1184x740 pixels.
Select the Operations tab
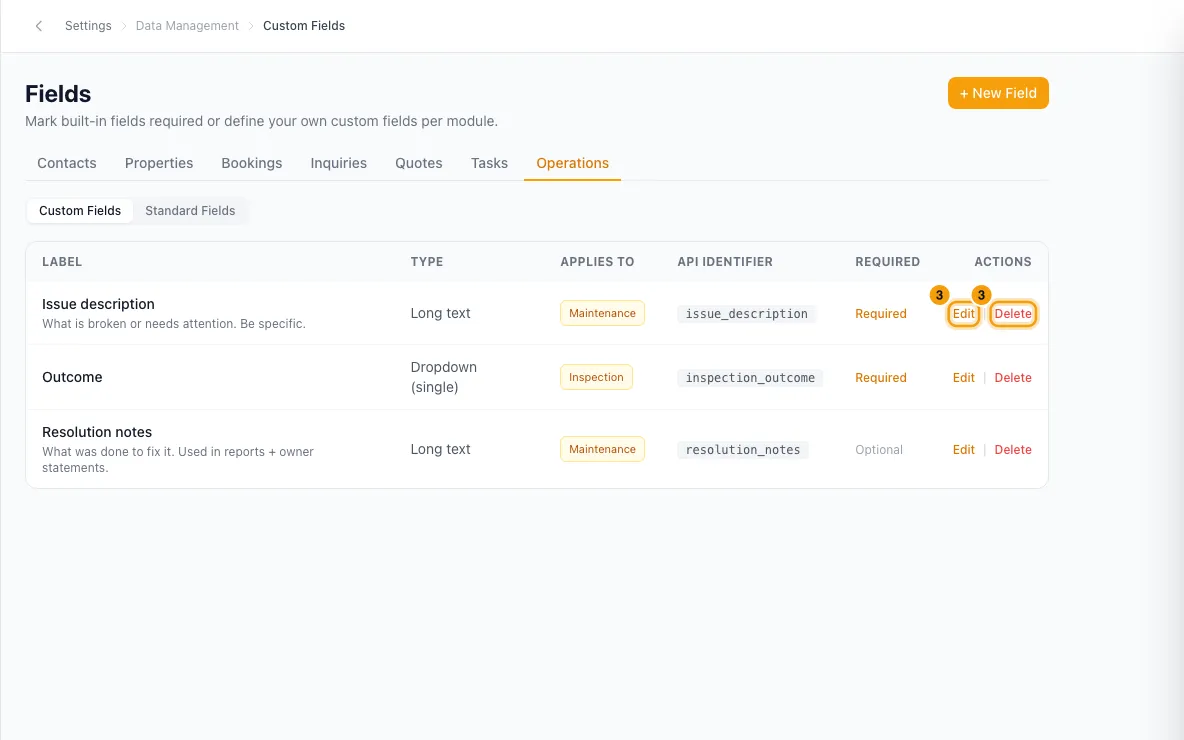(x=572, y=163)
